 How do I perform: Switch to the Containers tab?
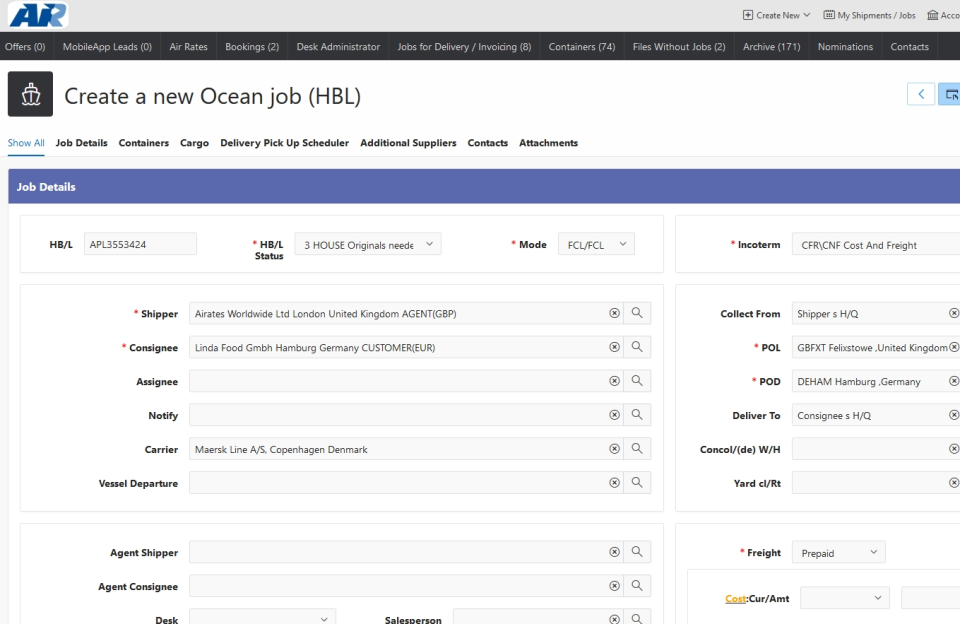click(143, 143)
